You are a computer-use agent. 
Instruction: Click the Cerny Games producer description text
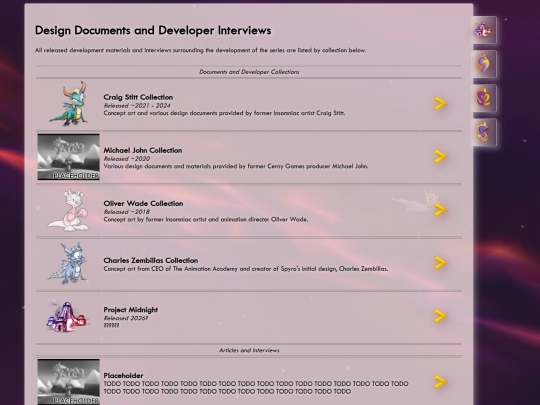pyautogui.click(x=236, y=166)
